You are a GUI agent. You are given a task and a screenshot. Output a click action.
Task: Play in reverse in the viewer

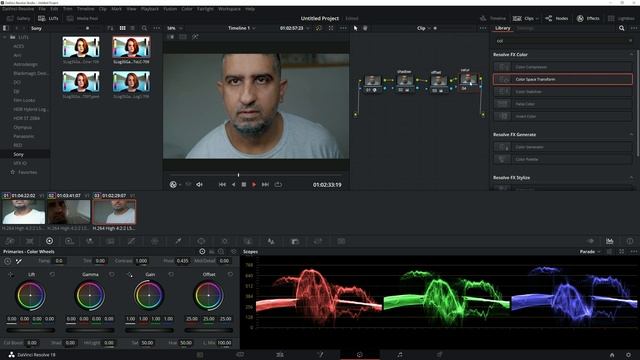[233, 184]
